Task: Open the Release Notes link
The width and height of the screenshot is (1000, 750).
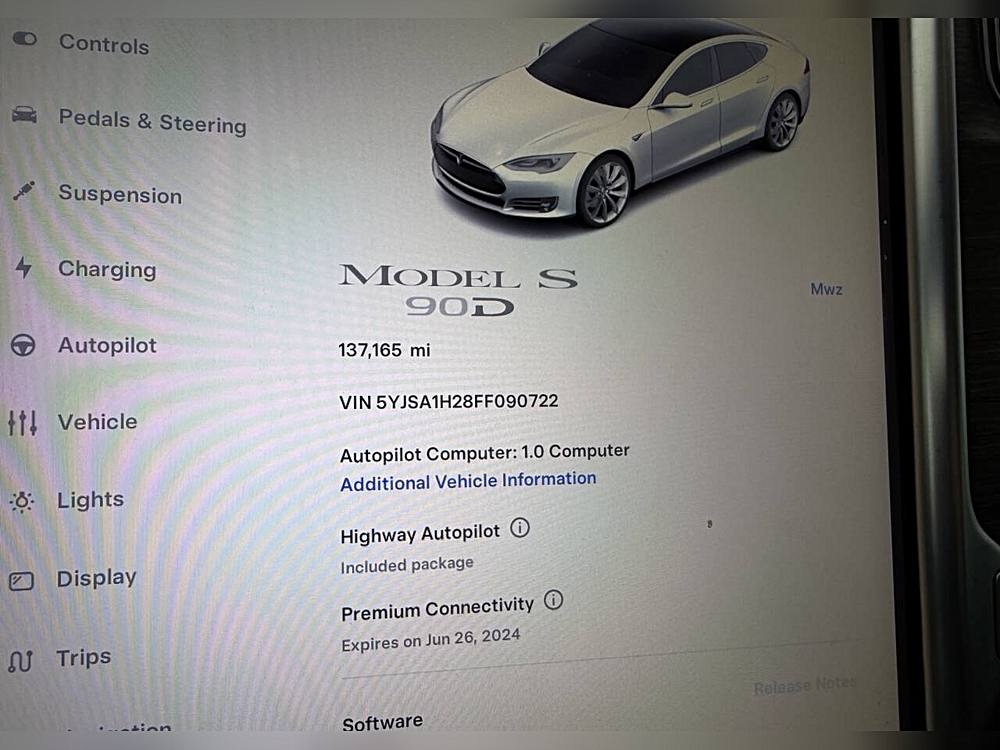Action: click(x=805, y=685)
